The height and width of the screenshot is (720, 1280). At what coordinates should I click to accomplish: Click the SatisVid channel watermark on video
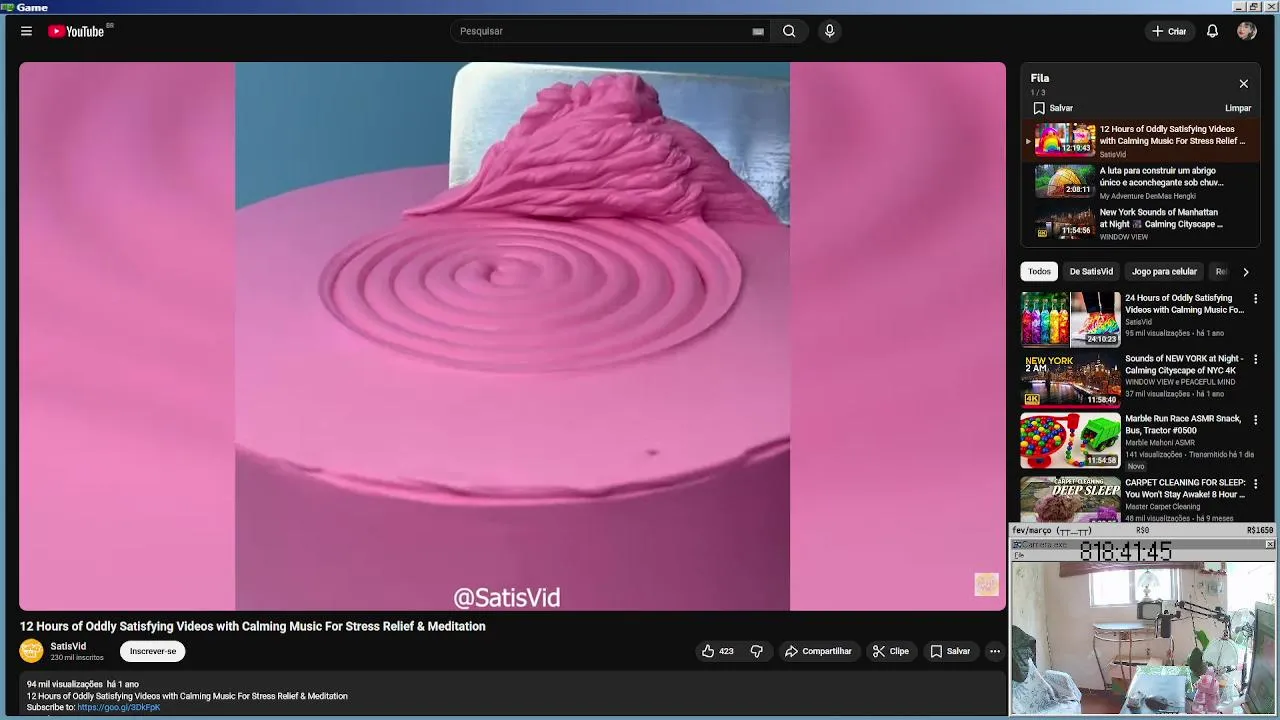[986, 585]
